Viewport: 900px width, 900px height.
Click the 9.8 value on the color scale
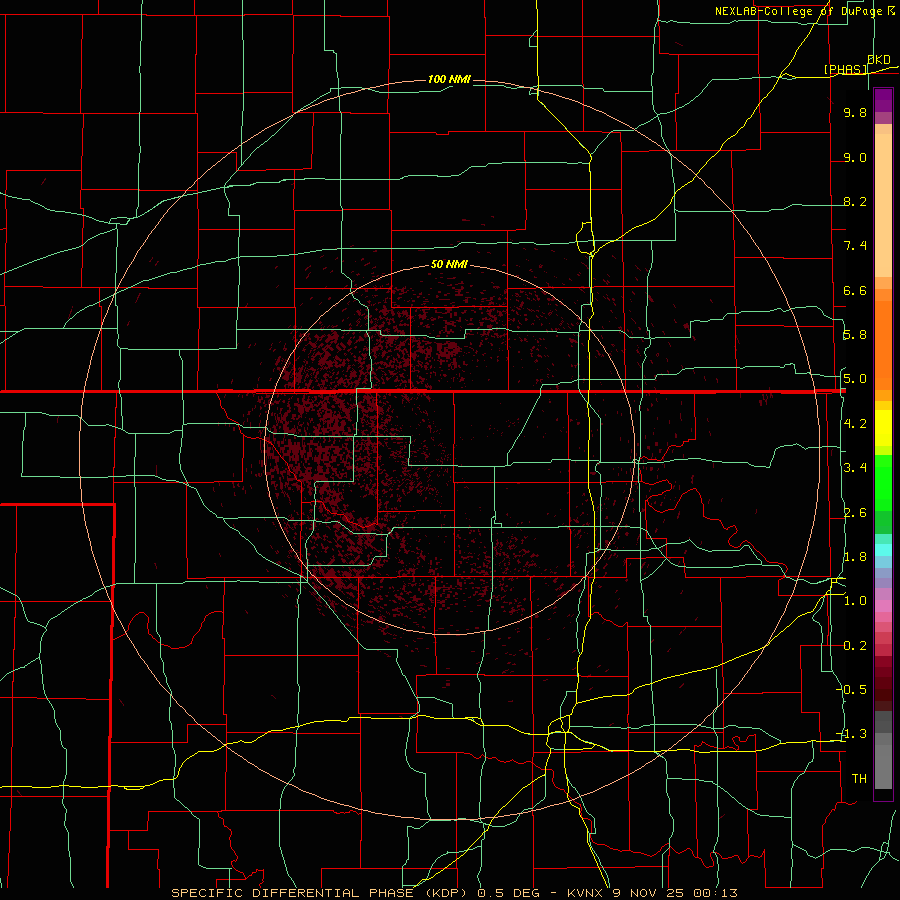coord(855,112)
